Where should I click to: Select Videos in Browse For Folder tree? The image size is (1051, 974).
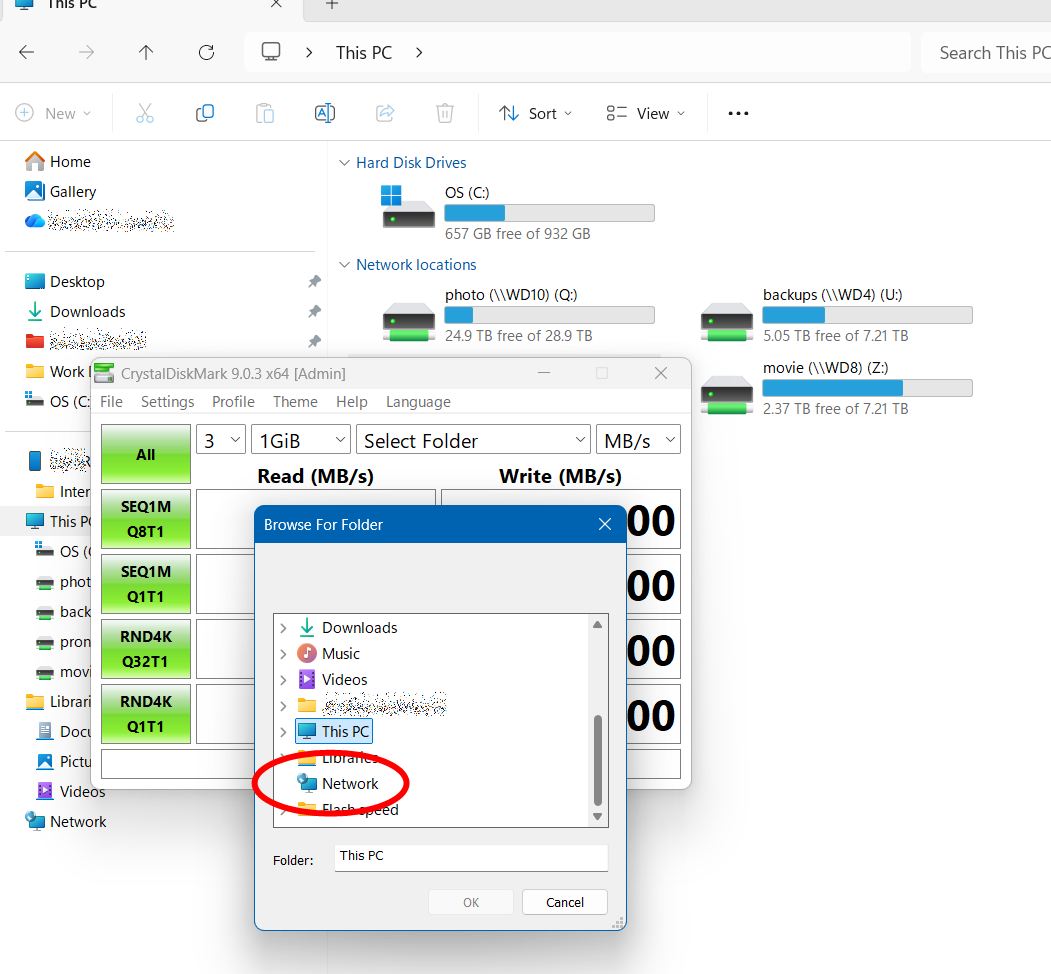[x=332, y=680]
